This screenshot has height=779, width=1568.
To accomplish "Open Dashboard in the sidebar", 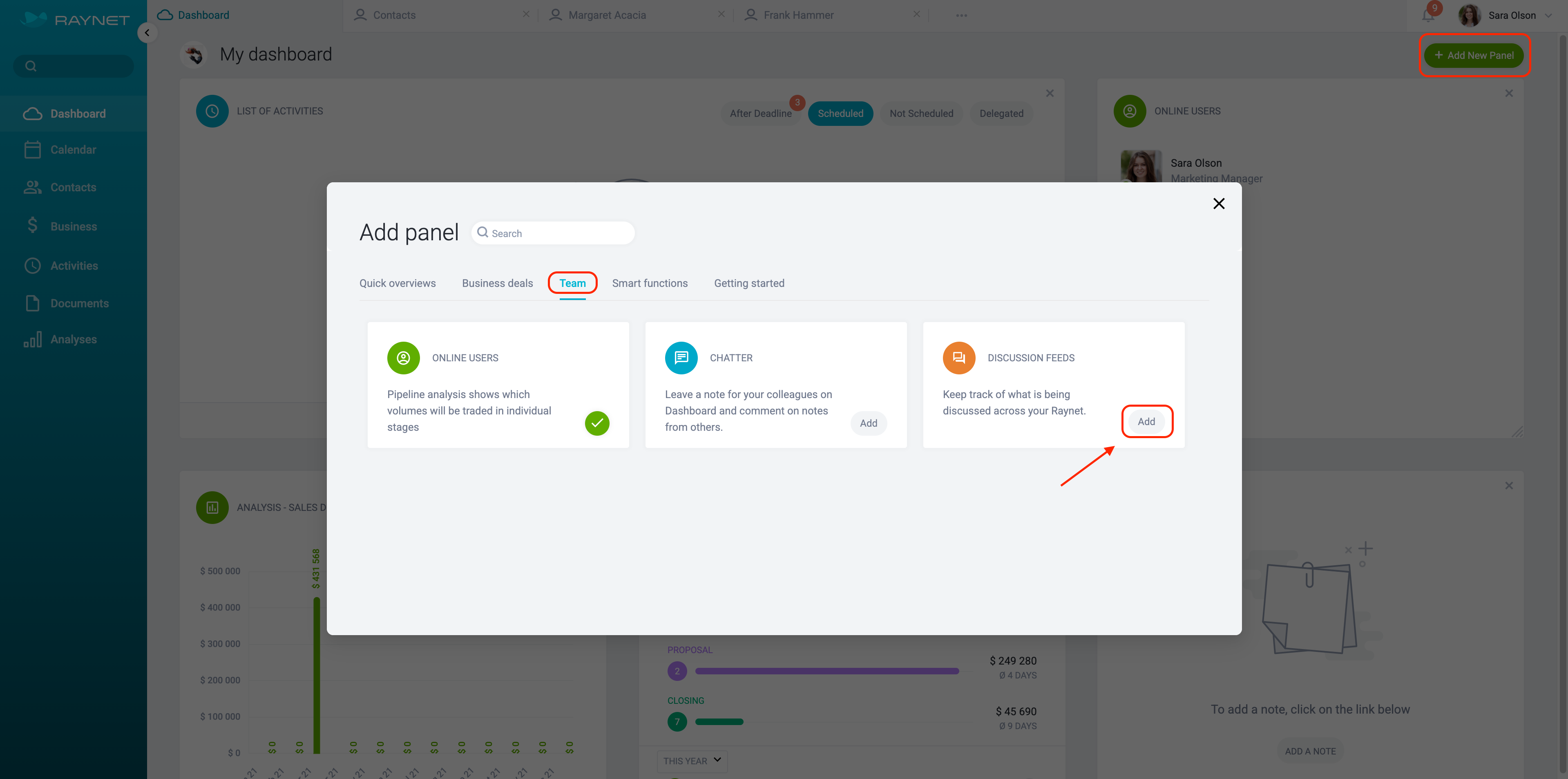I will (73, 114).
